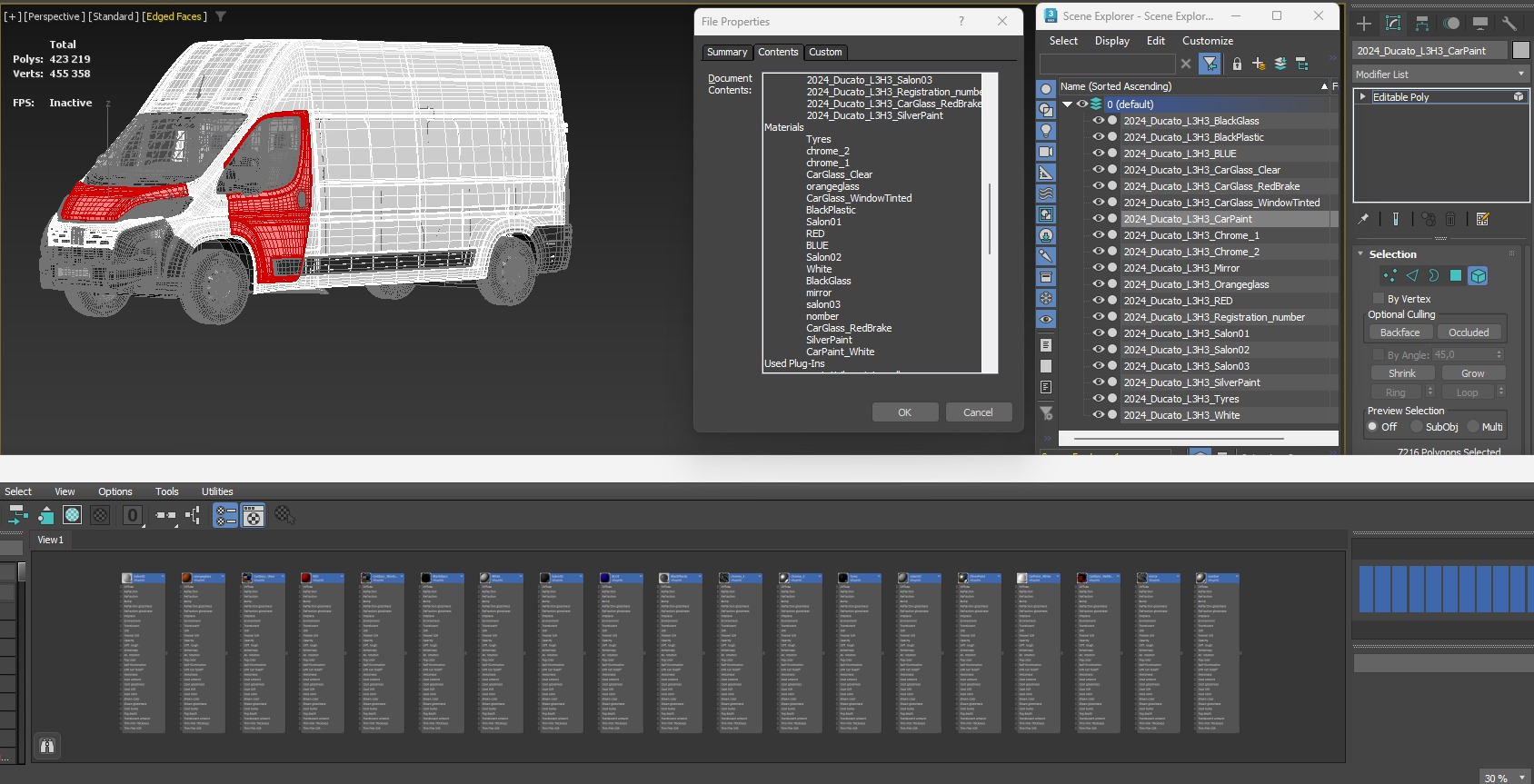Screen dimensions: 1534x784
Task: Toggle Display Lights filter in Scene Explorer
Action: [1046, 131]
